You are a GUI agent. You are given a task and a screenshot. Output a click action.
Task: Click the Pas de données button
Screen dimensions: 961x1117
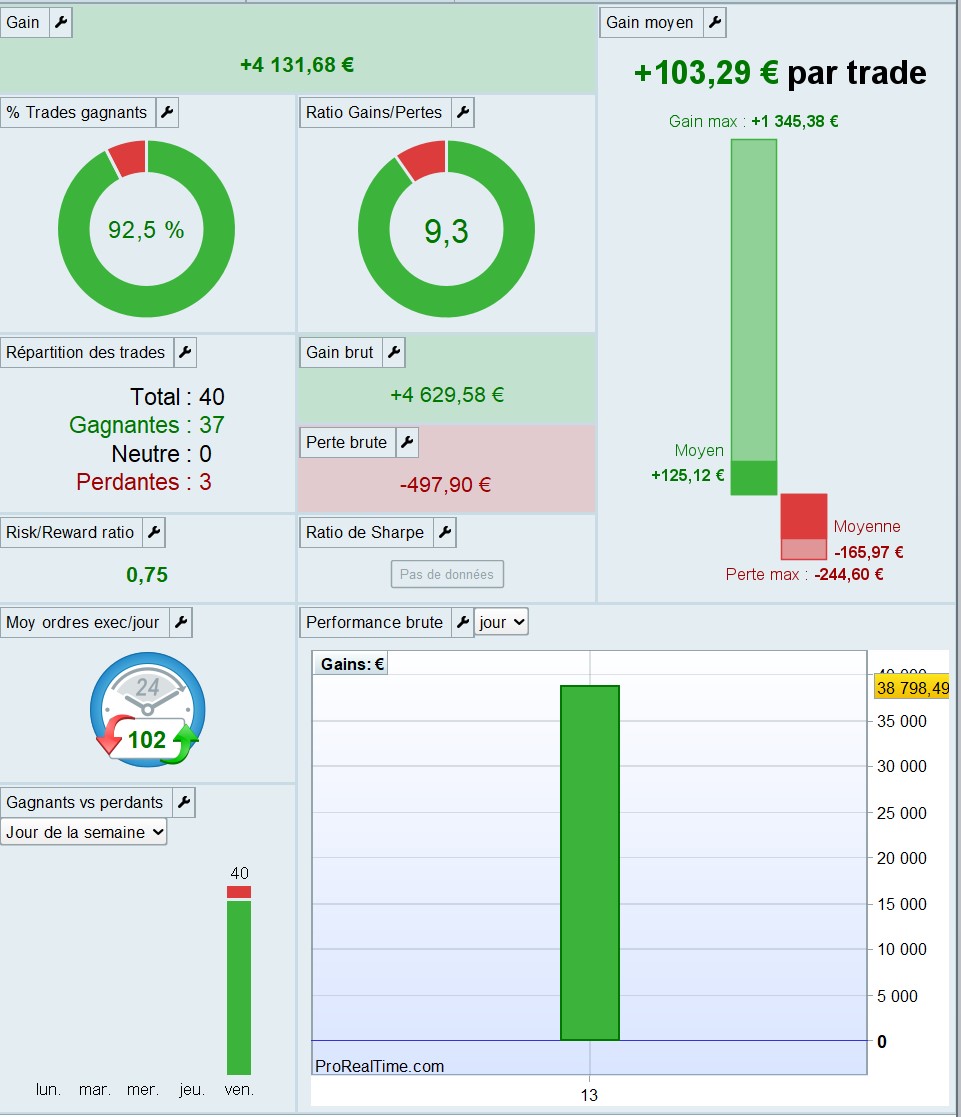pyautogui.click(x=447, y=574)
